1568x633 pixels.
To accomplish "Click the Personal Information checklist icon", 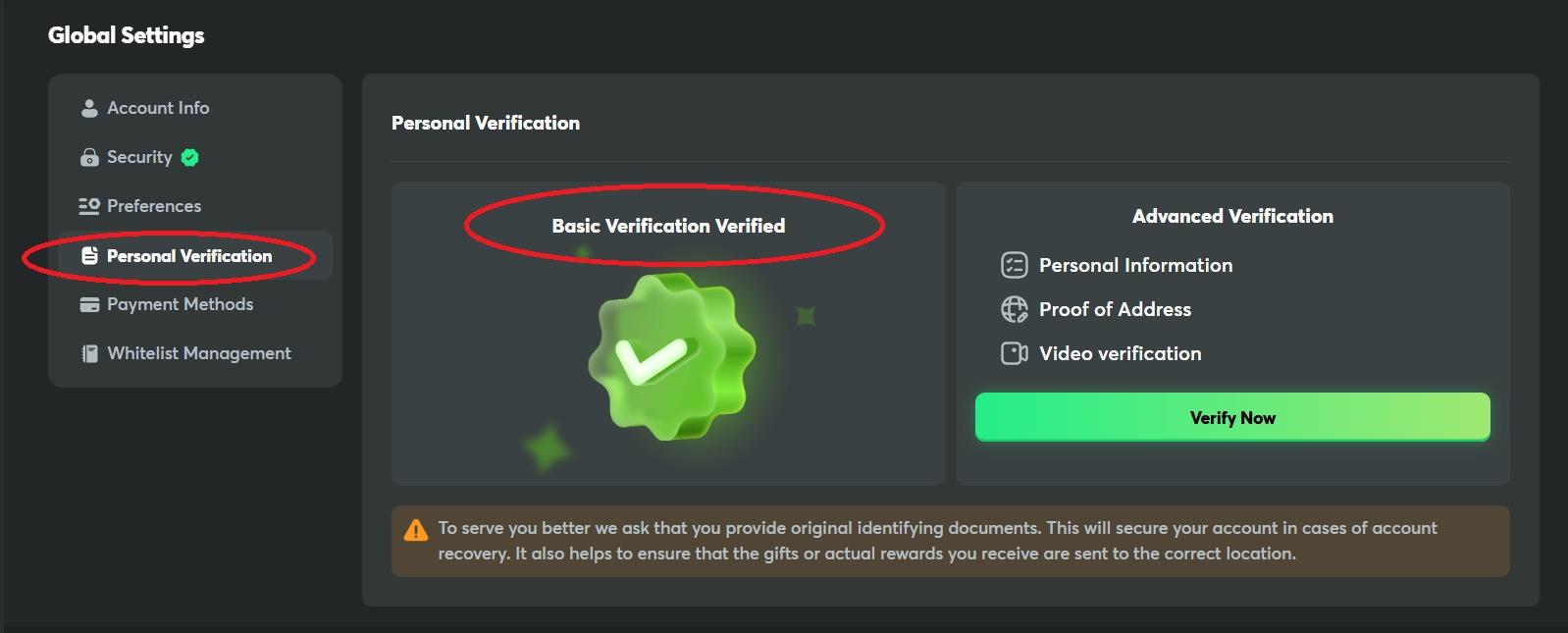I will click(x=1014, y=265).
